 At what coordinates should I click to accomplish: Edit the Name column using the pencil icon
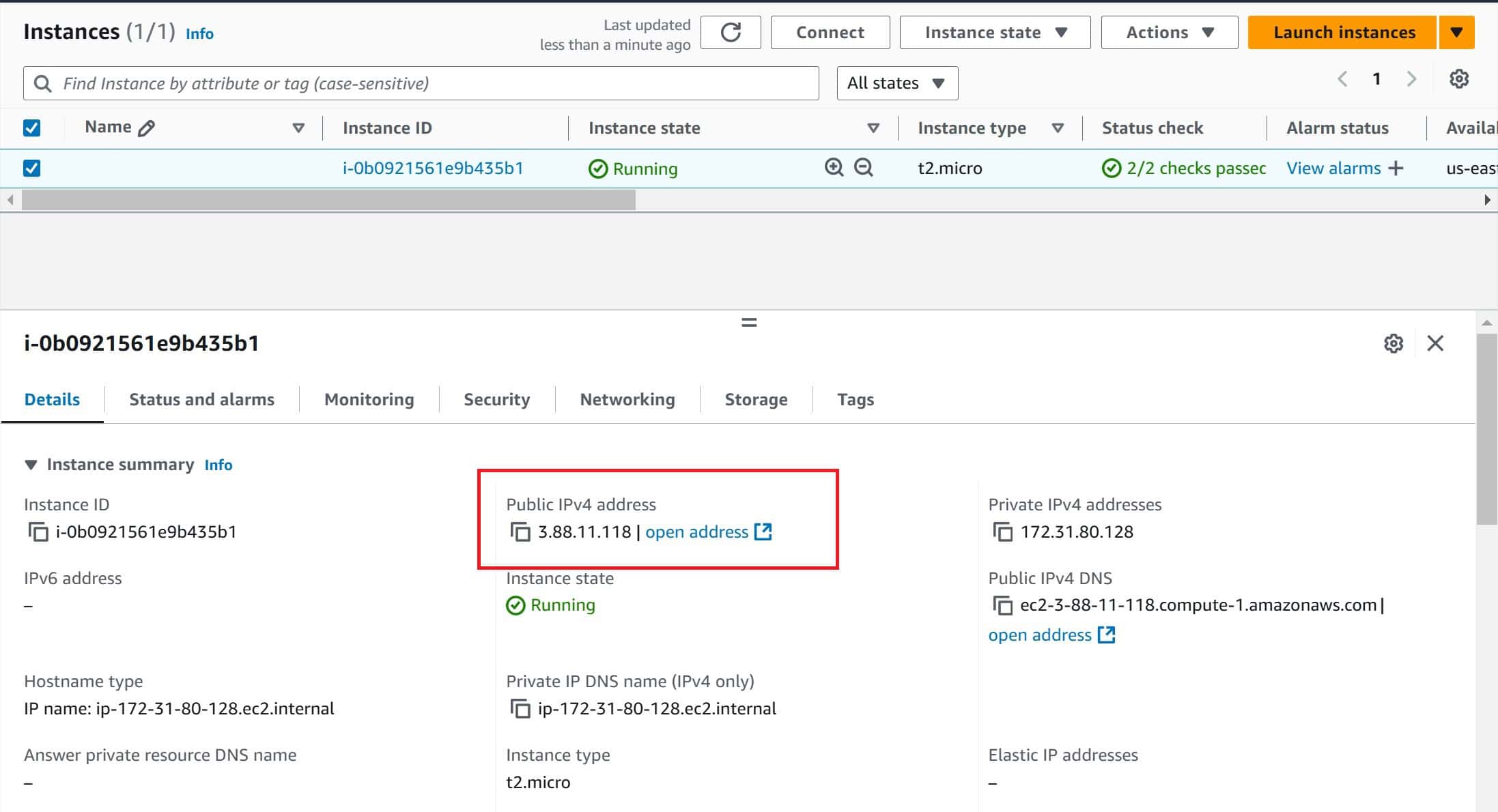[145, 126]
